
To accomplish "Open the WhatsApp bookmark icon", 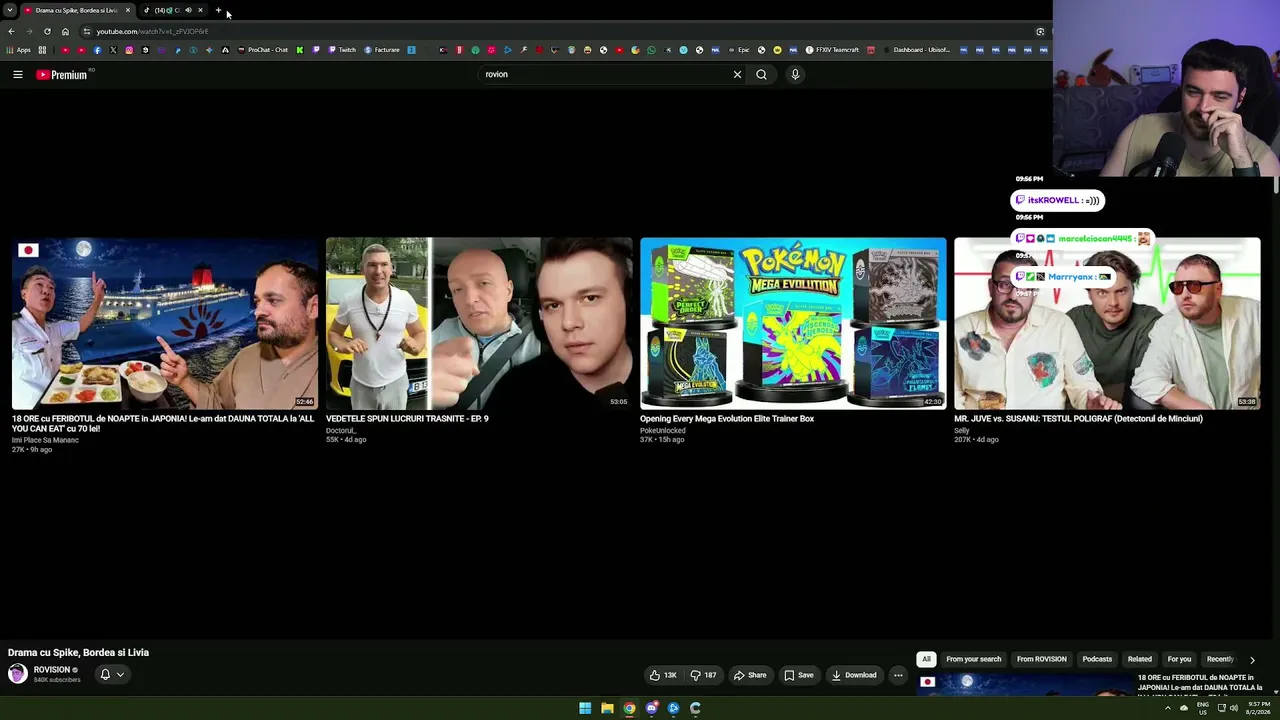I will 652,50.
